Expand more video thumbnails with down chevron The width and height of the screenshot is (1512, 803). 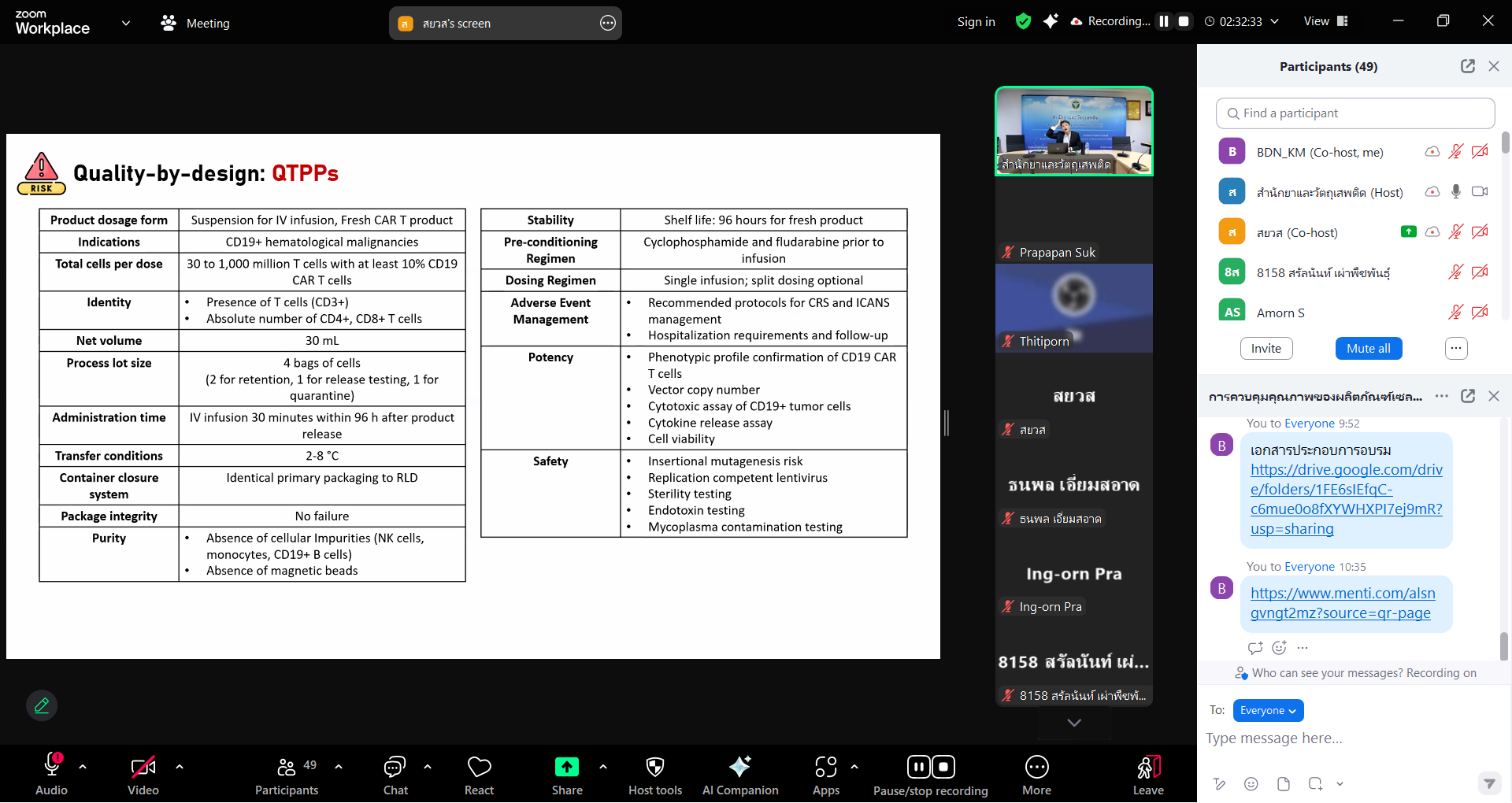1073,723
